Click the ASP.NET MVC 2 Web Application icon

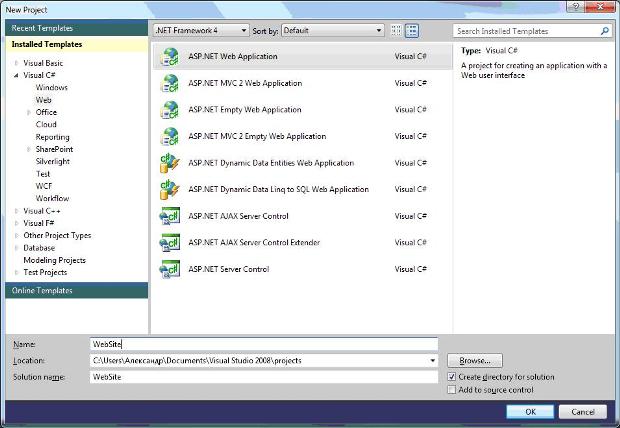[170, 83]
